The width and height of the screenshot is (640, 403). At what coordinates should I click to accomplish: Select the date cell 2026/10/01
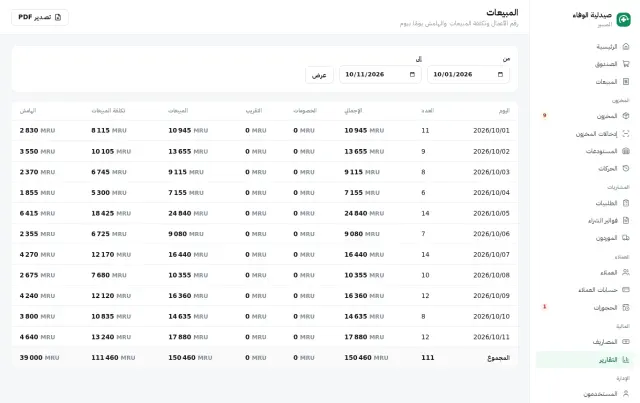(x=491, y=131)
